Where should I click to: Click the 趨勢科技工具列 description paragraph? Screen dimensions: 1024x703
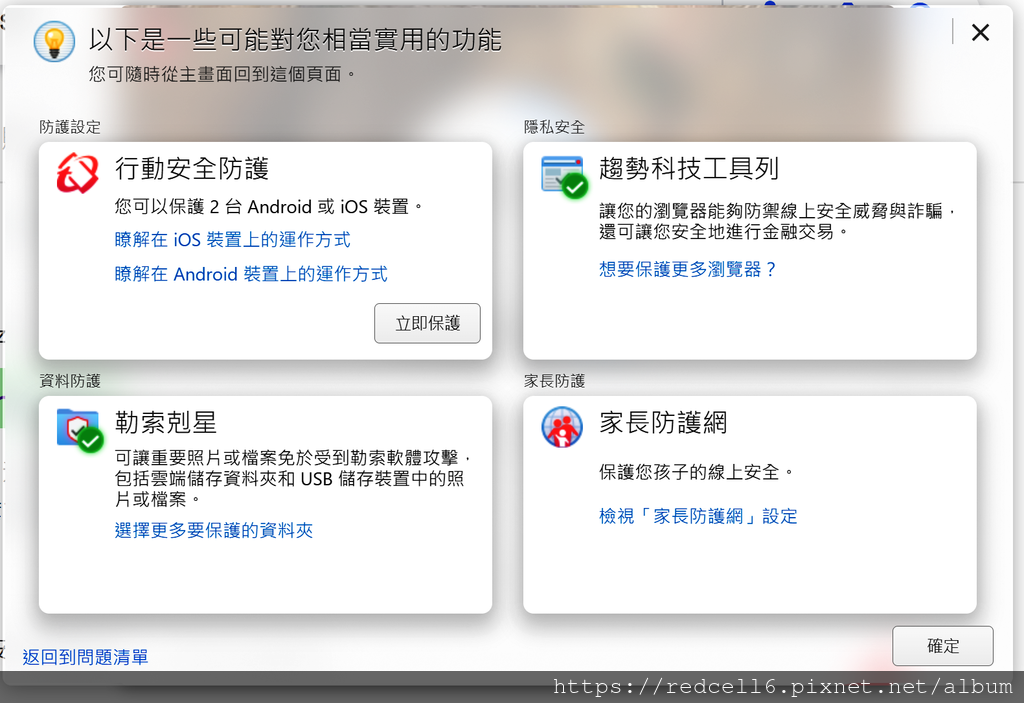778,221
